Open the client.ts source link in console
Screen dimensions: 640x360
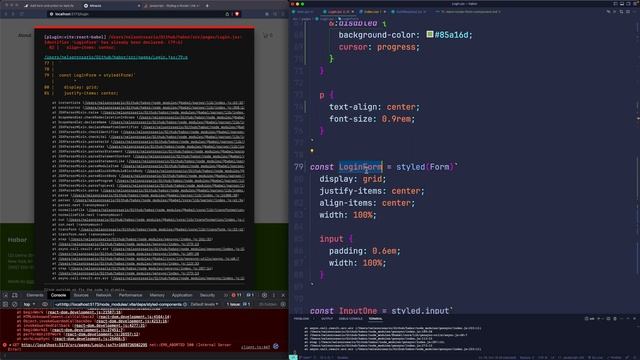pos(255,347)
